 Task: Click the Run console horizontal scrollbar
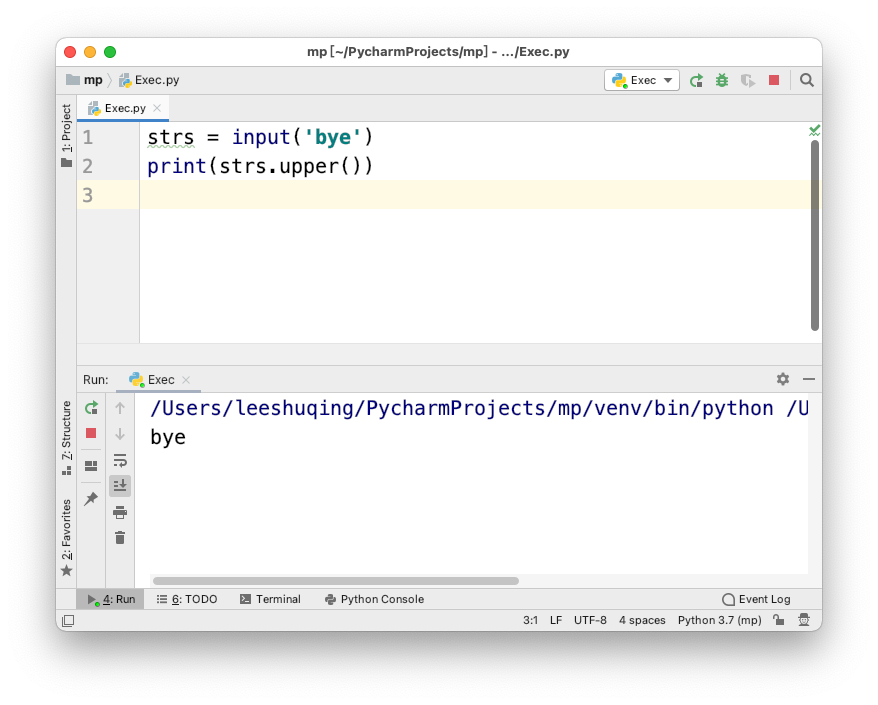[x=336, y=581]
